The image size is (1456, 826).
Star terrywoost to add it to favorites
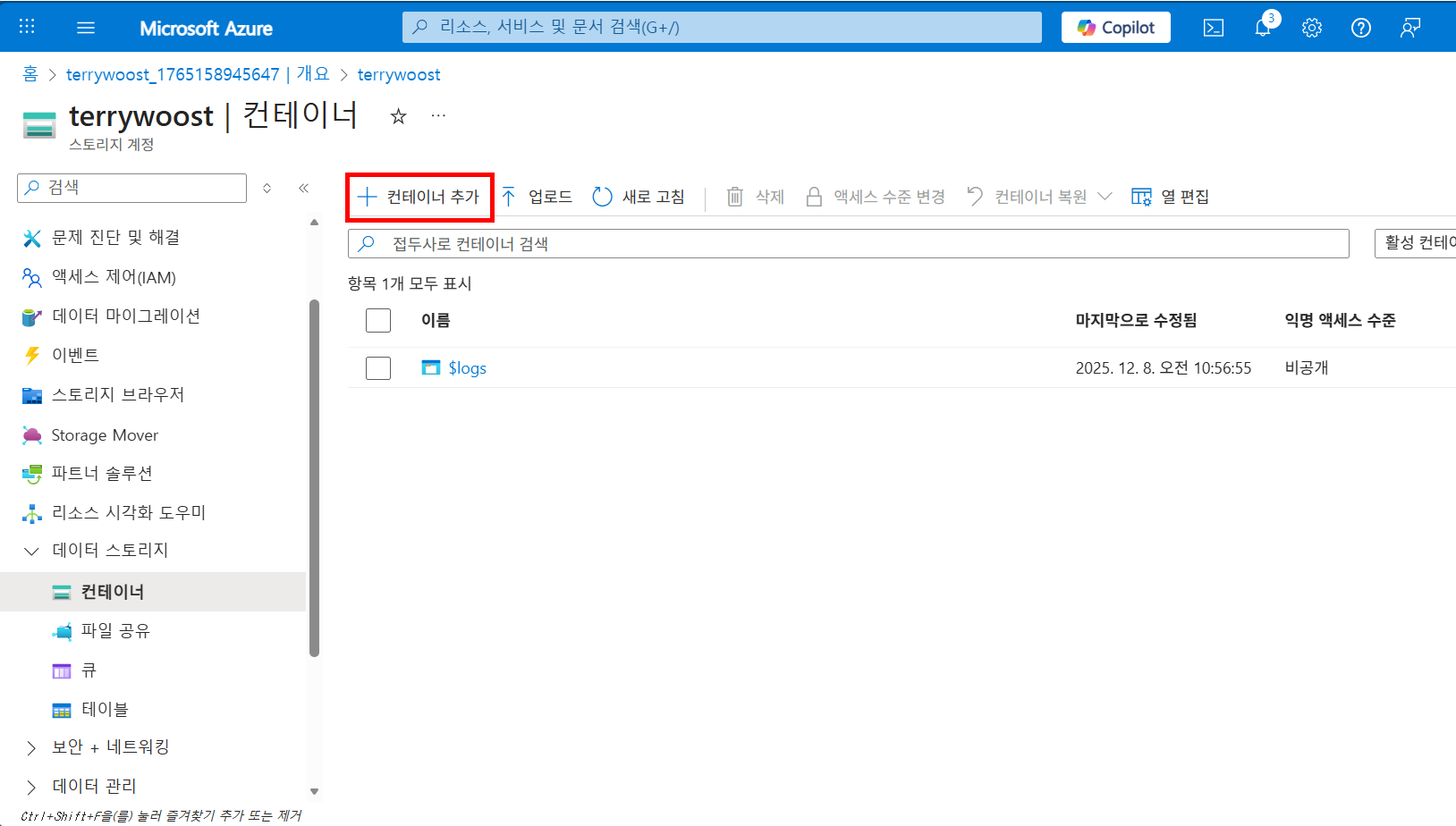pyautogui.click(x=398, y=115)
